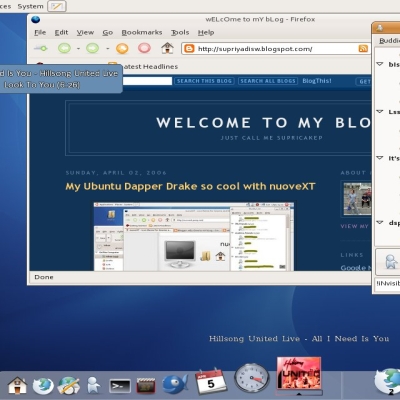Open the 'My Ubuntu Dapper Drake' post title
Screen dimensions: 400x400
point(190,186)
